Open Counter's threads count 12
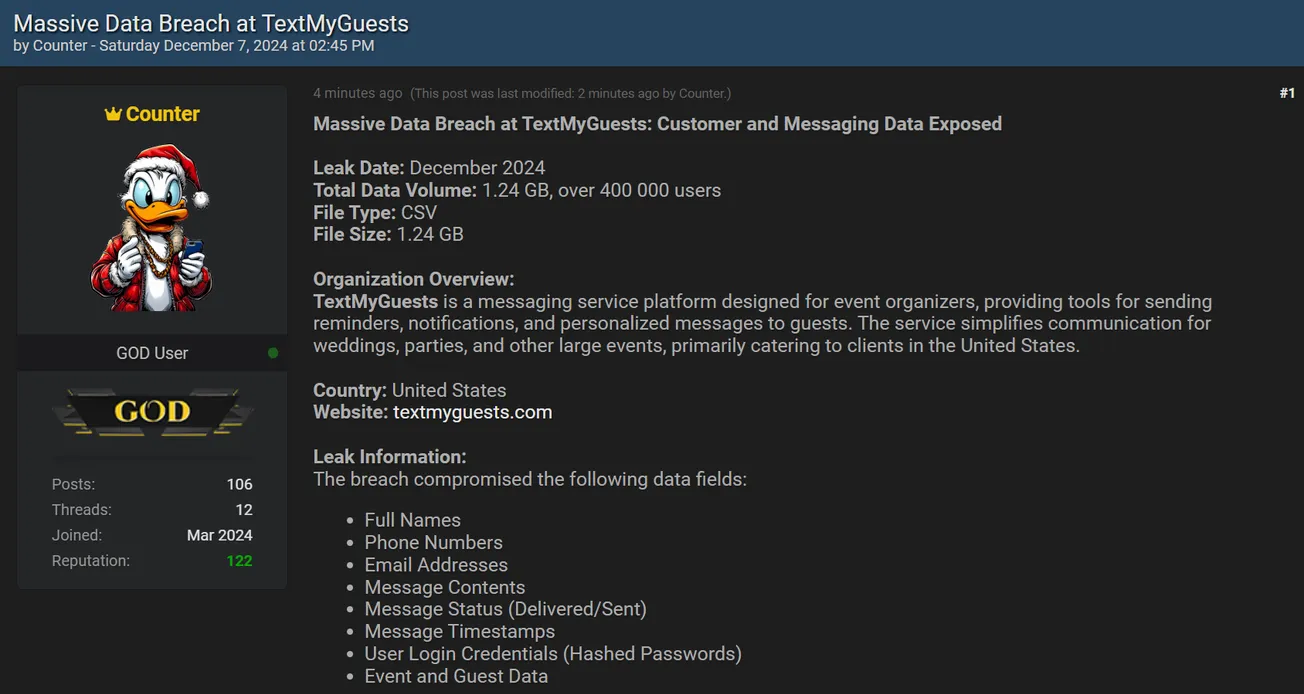Screen dimensions: 1304x694 [242, 509]
